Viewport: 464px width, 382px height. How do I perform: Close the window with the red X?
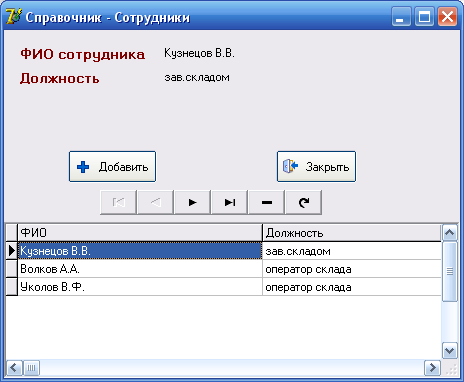(x=447, y=17)
